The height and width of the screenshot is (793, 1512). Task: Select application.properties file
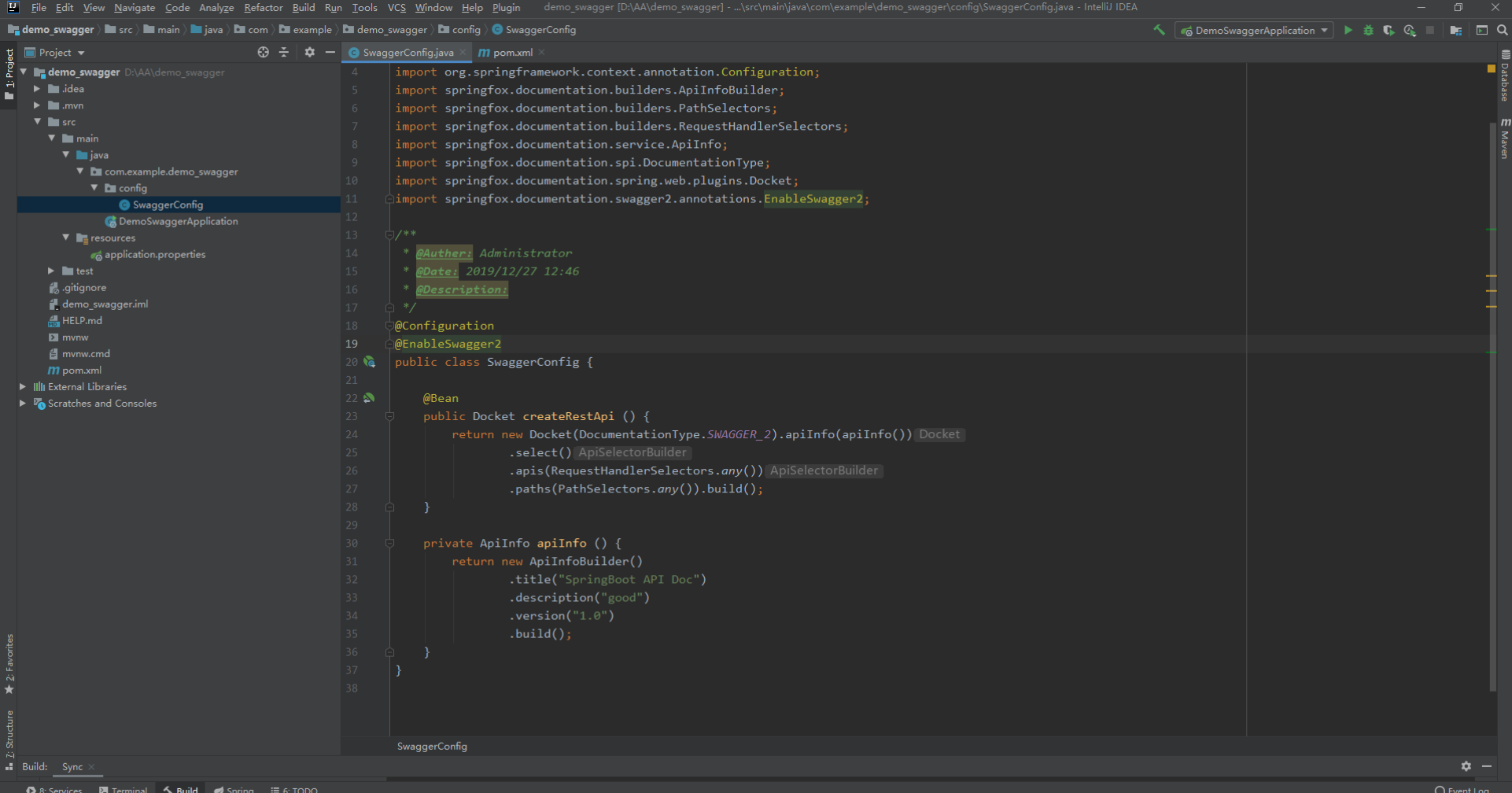coord(155,254)
